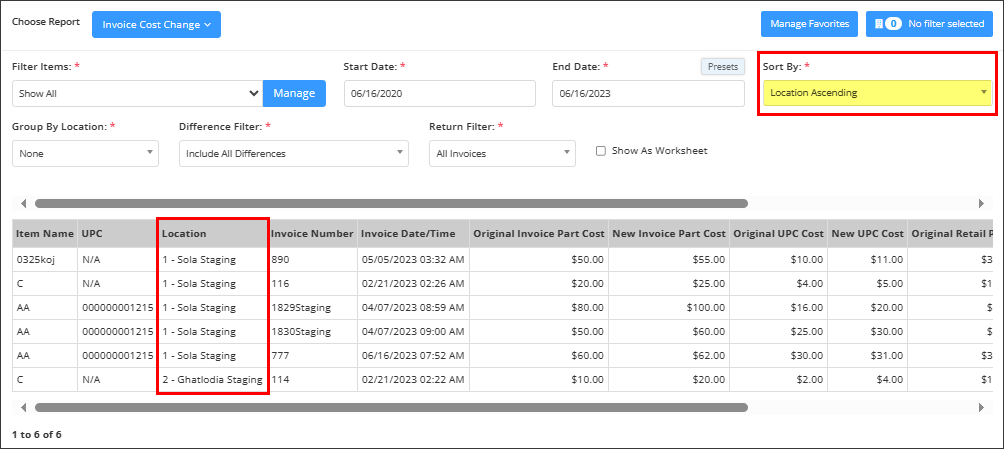Open the No filter selected button
This screenshot has height=449, width=1004.
[x=929, y=24]
